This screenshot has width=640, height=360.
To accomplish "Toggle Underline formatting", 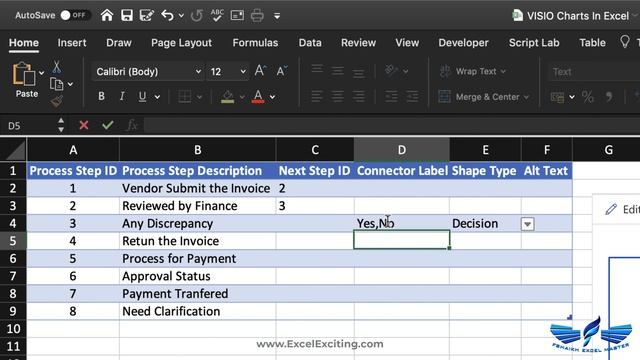I will [x=142, y=97].
